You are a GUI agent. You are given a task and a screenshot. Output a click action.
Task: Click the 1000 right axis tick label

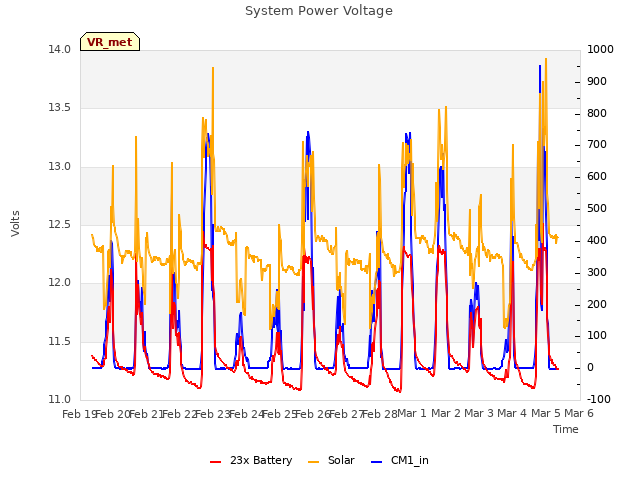(x=600, y=49)
